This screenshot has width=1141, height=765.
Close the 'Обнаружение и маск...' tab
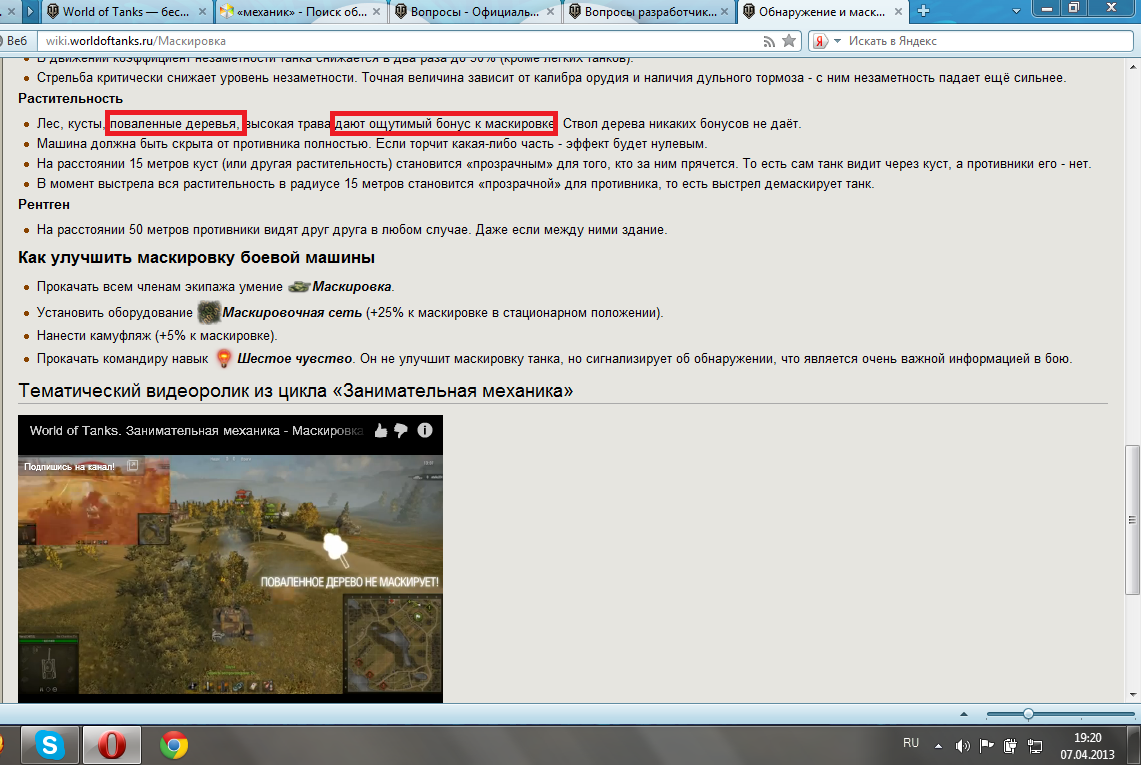coord(898,12)
